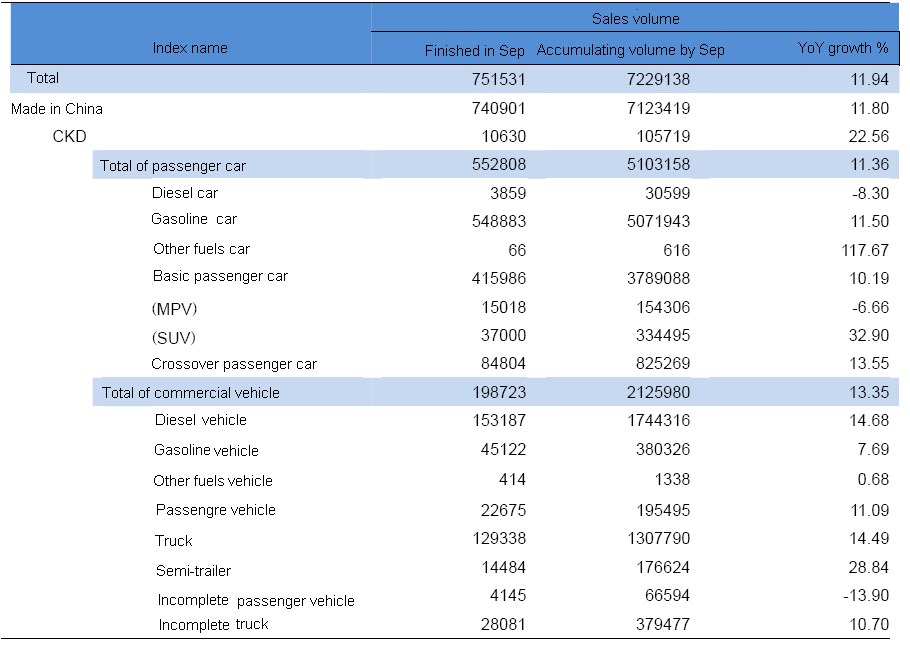910x655 pixels.
Task: Select the Crossover passenger car label
Action: pos(234,364)
